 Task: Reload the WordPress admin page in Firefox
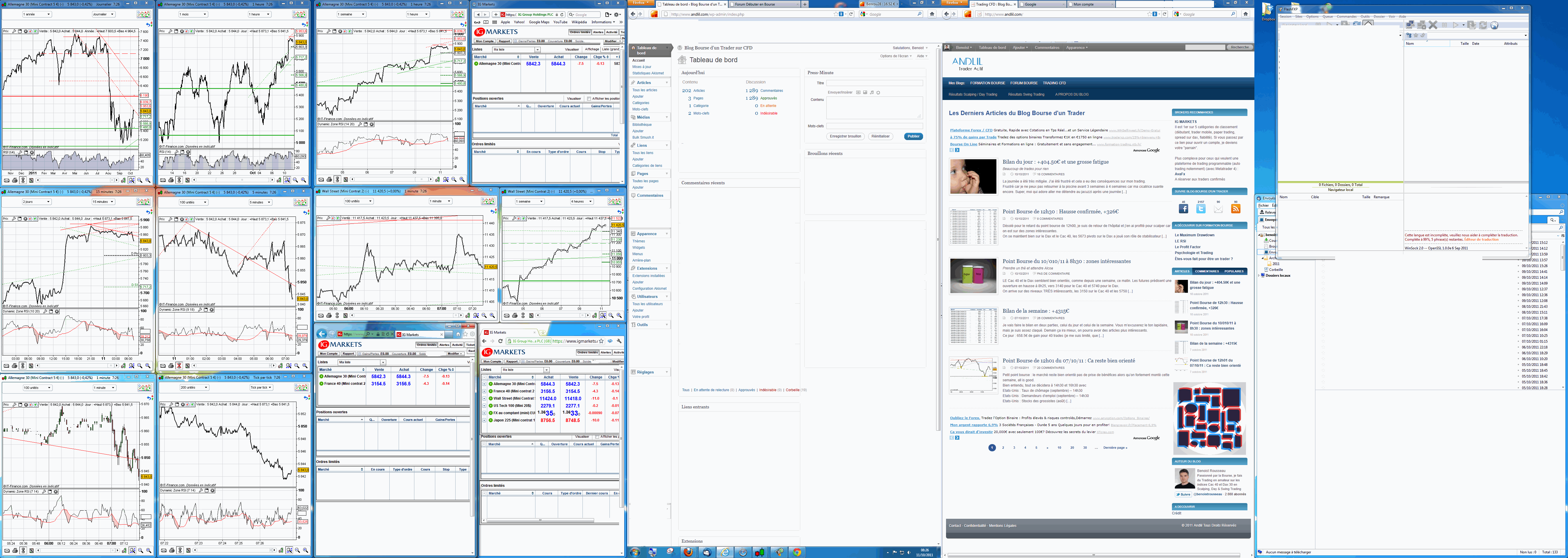point(851,14)
